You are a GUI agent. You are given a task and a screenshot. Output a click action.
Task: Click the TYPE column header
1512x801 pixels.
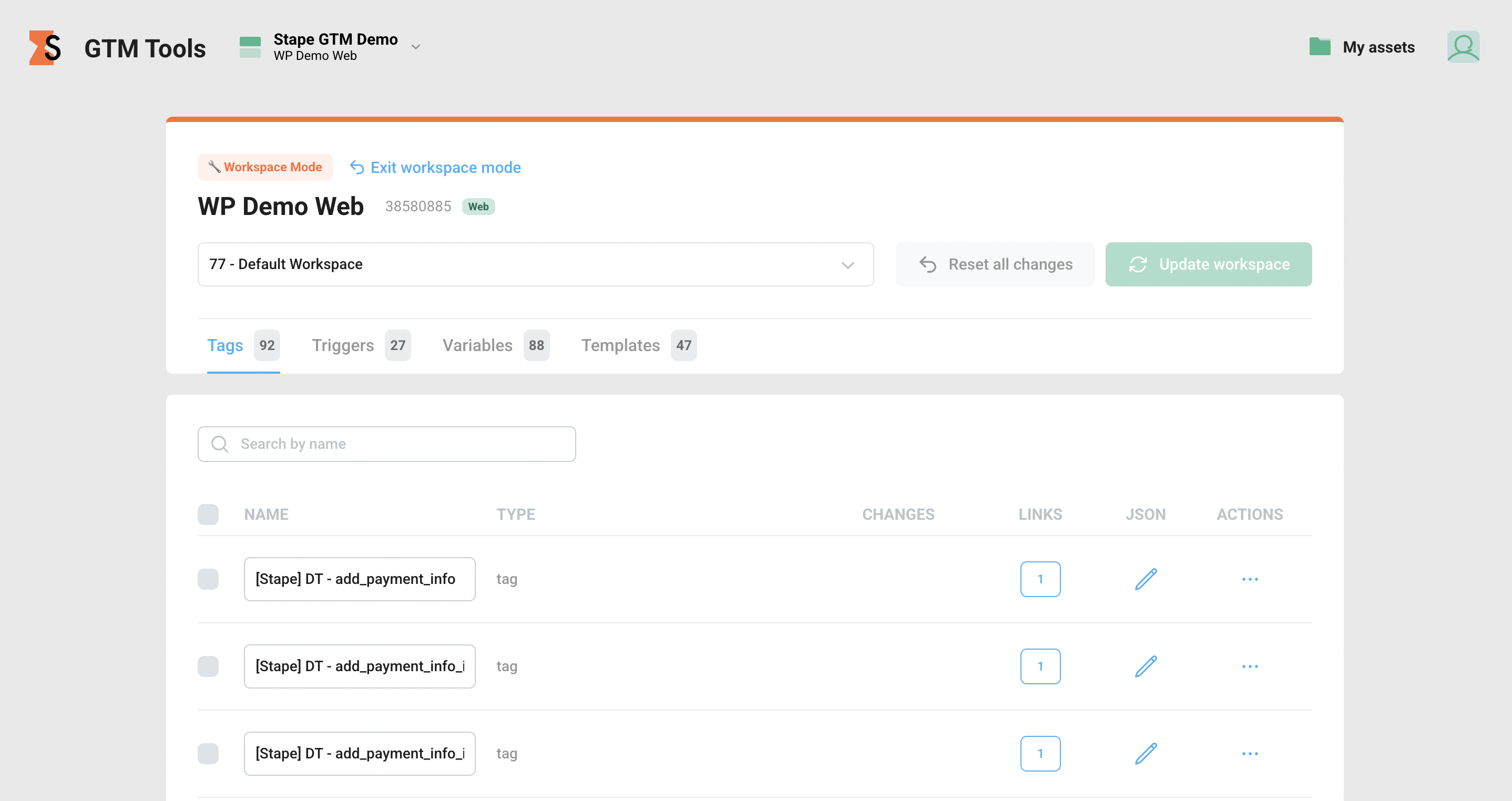516,515
